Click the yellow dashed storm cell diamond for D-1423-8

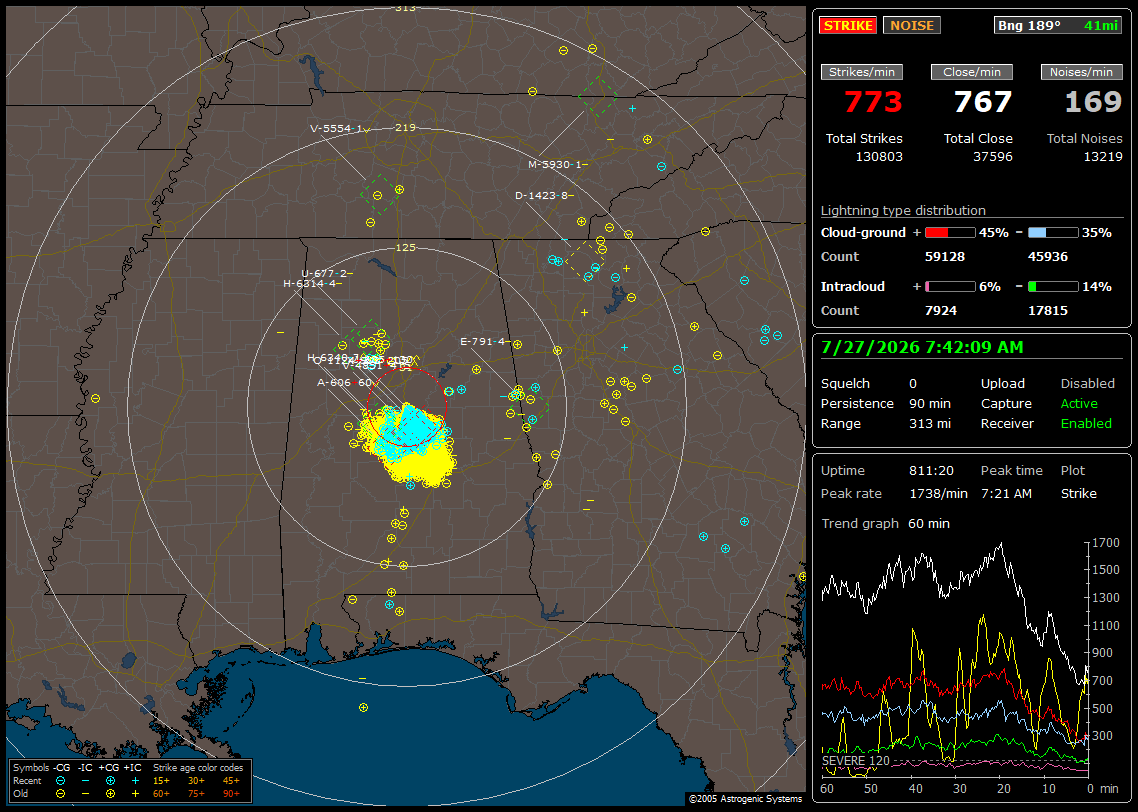[585, 261]
